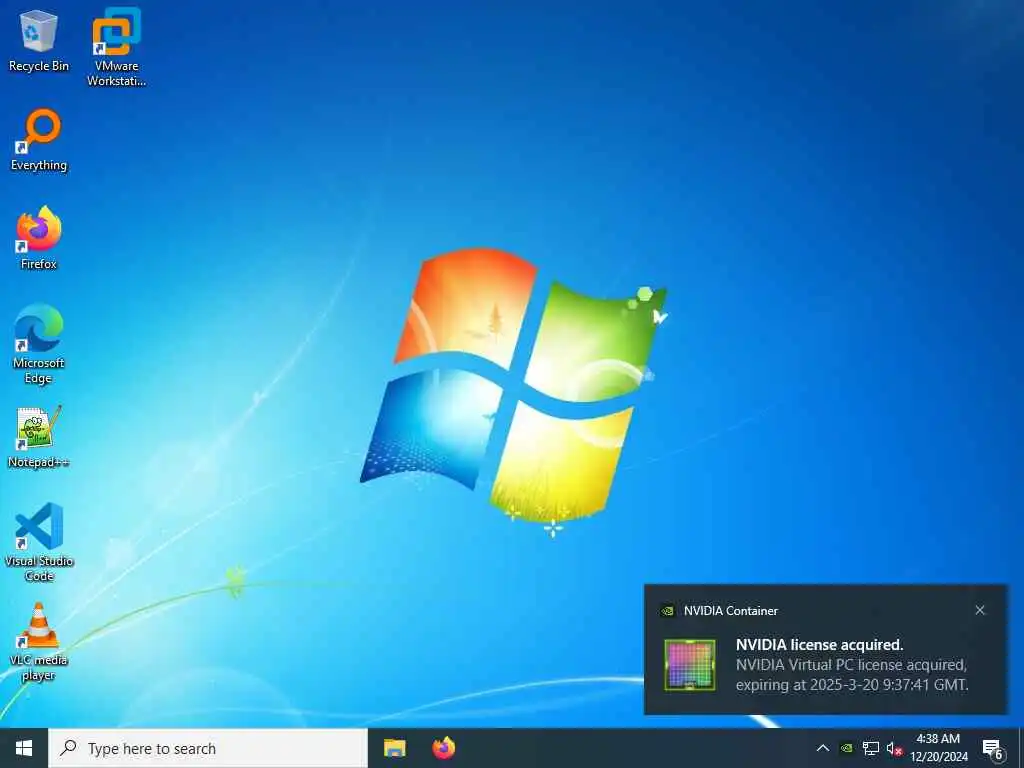Screen dimensions: 1024x768
Task: Click the NVIDIA Container notification title
Action: click(x=731, y=611)
